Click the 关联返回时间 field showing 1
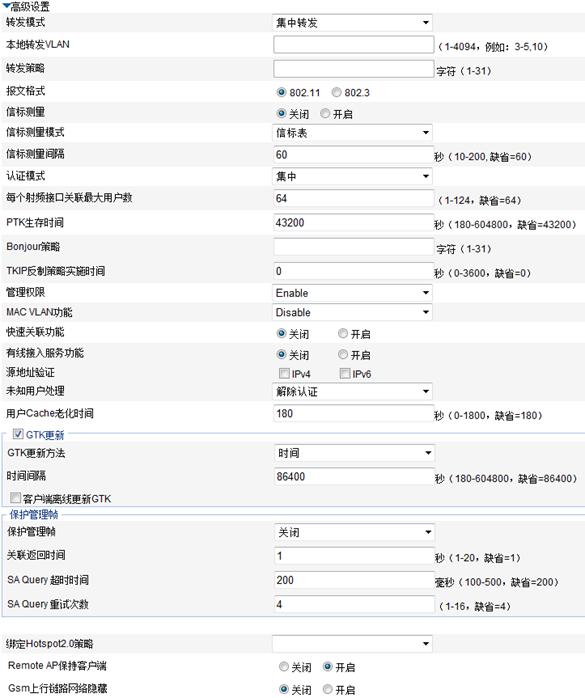 coord(354,556)
